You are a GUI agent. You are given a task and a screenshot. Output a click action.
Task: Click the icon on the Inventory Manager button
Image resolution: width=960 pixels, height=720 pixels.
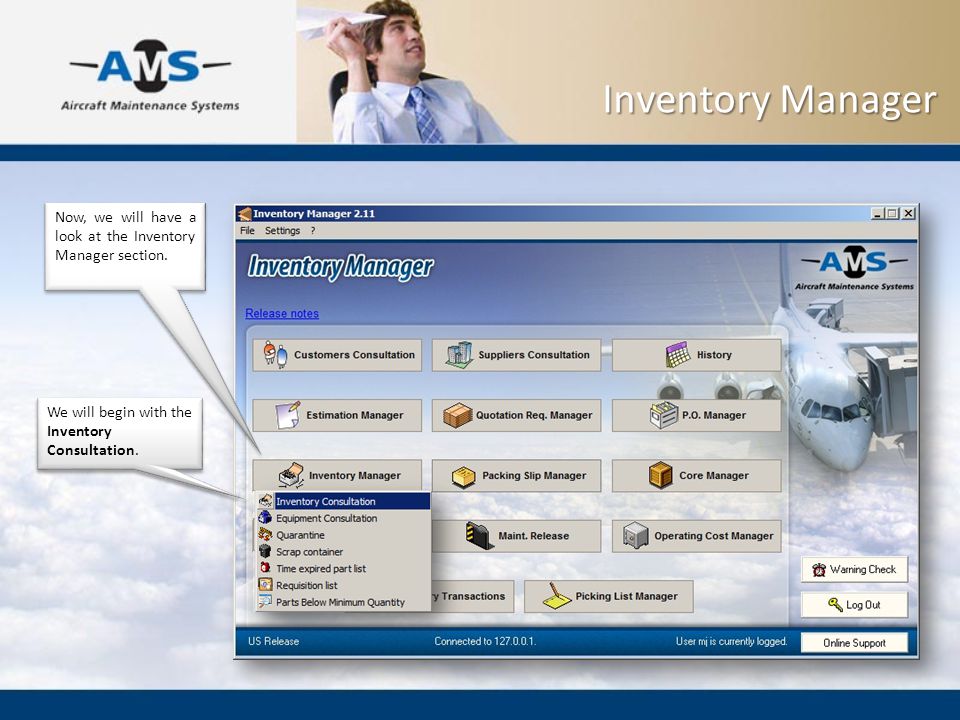[291, 475]
